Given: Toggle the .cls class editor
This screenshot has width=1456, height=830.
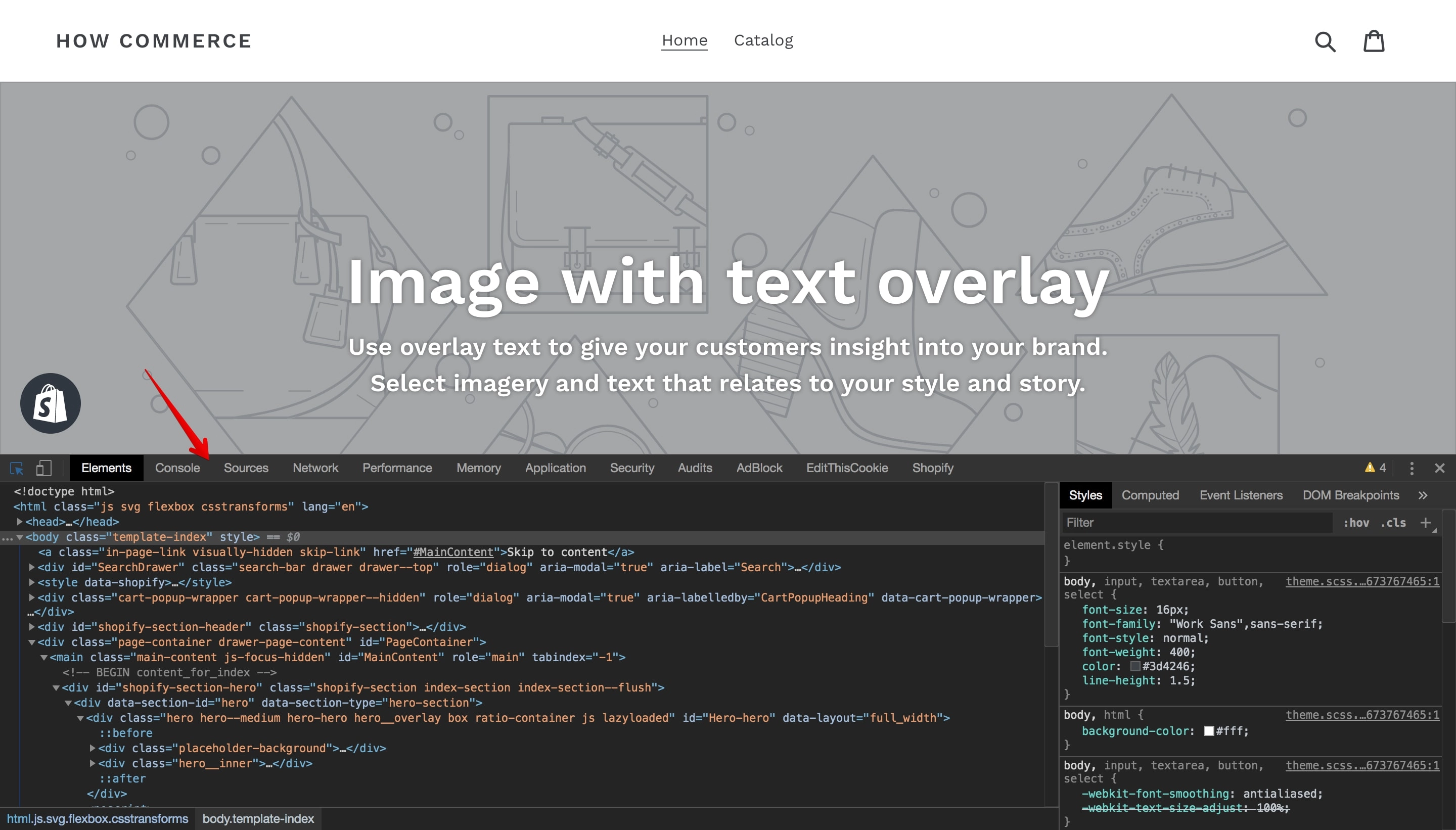Looking at the screenshot, I should pos(1393,523).
